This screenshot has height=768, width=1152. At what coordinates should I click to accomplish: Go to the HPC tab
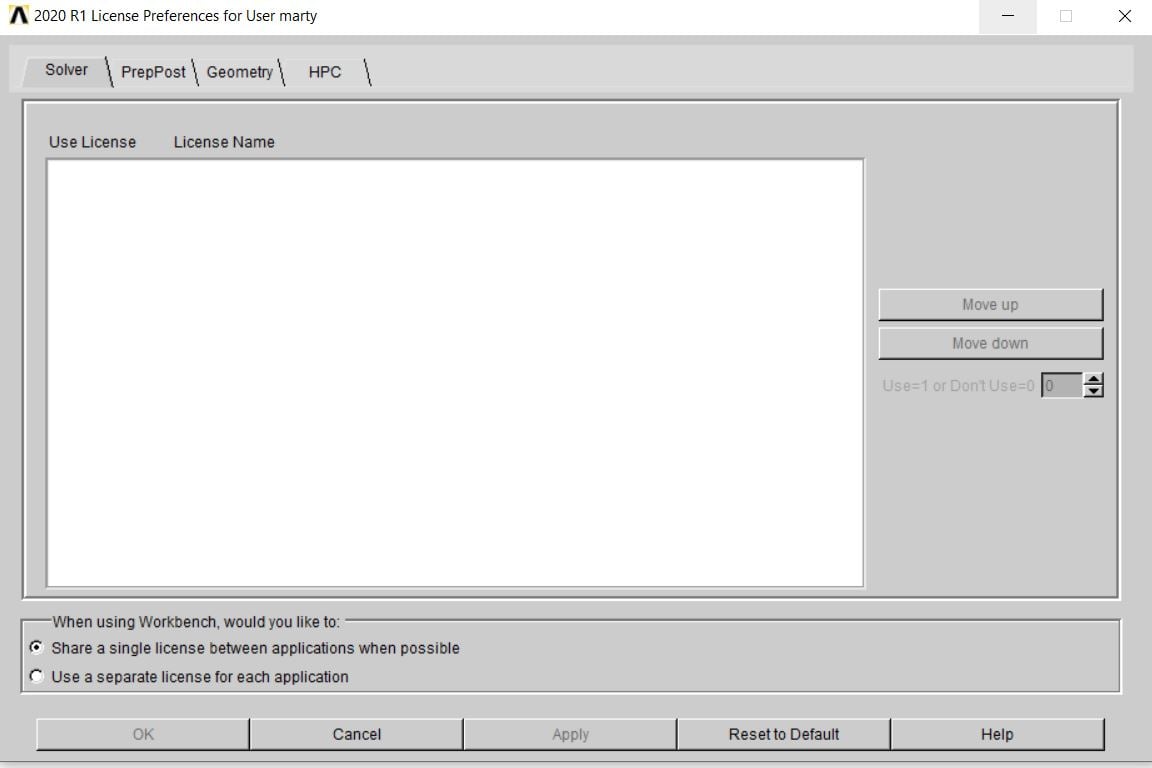click(x=325, y=72)
